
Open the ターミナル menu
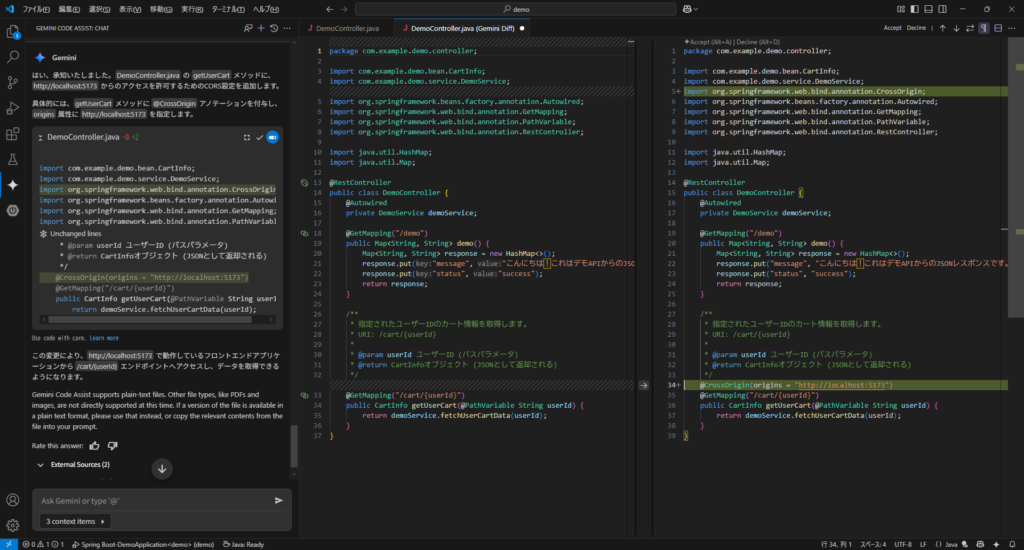tap(228, 9)
